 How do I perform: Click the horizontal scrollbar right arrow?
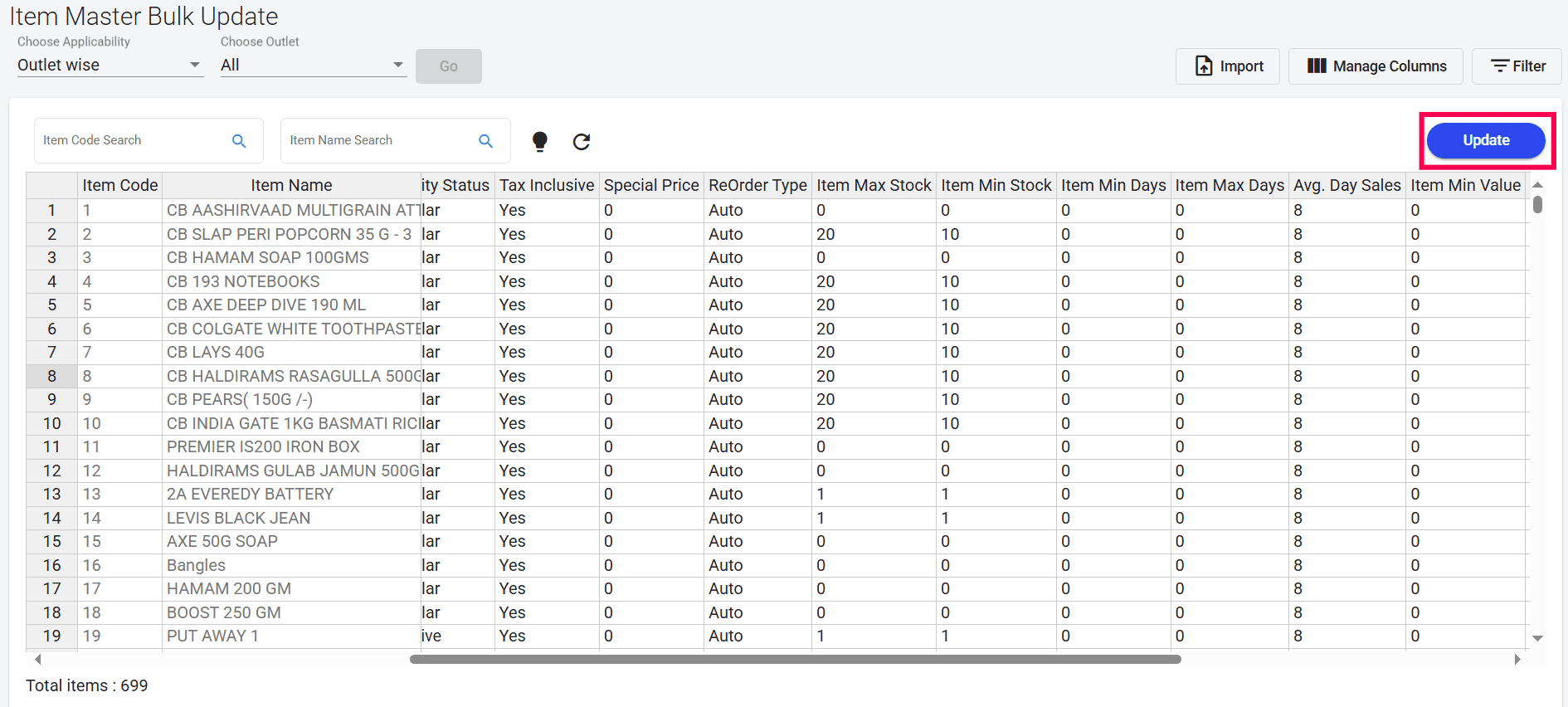pos(1517,660)
